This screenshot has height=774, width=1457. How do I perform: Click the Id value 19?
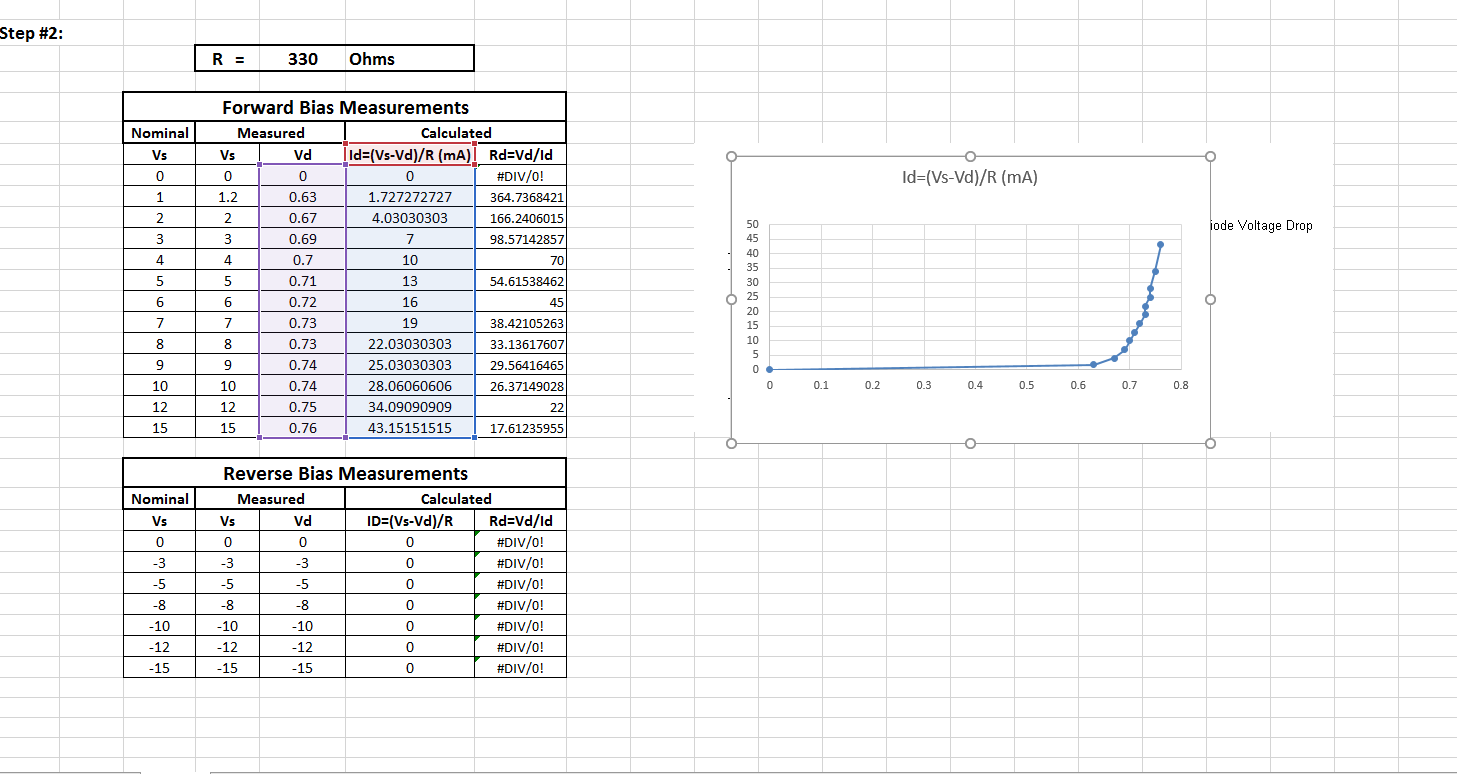click(410, 323)
